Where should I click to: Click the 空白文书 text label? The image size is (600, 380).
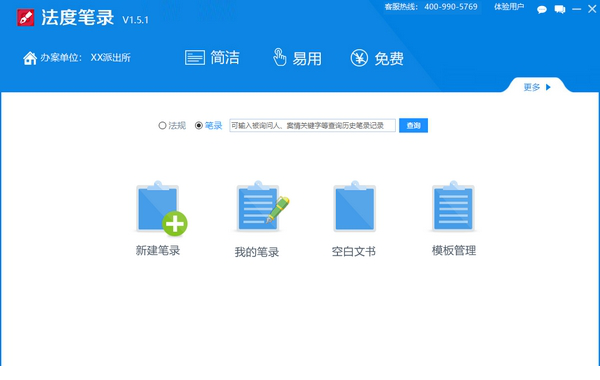354,251
